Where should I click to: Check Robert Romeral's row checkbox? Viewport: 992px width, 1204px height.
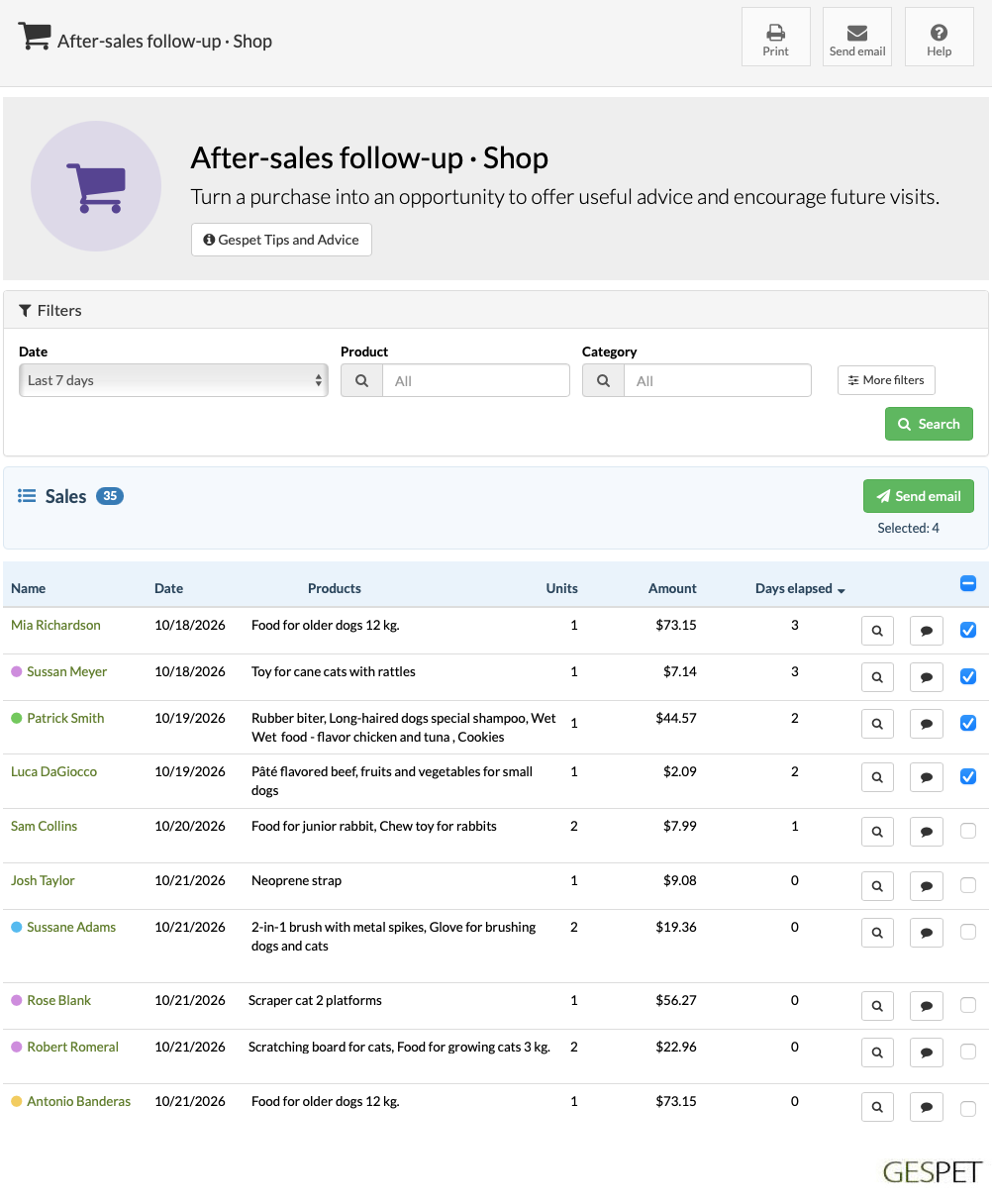pos(968,1052)
